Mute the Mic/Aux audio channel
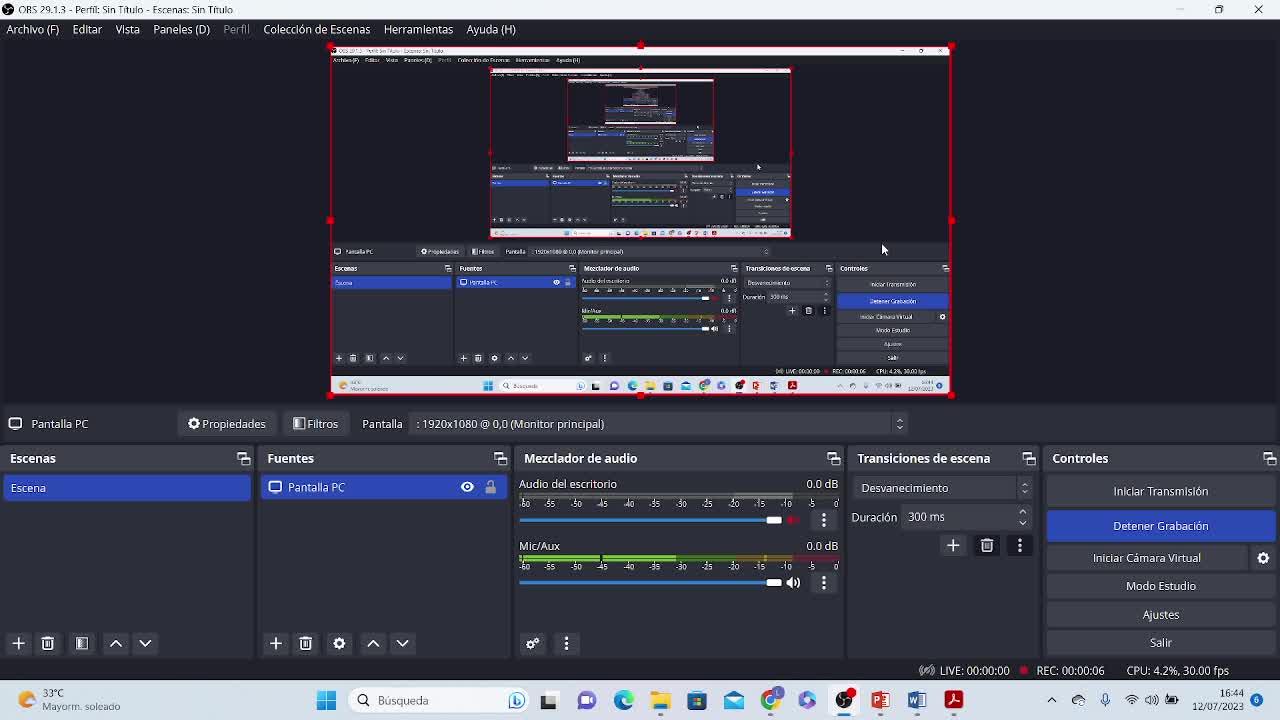 [x=793, y=582]
